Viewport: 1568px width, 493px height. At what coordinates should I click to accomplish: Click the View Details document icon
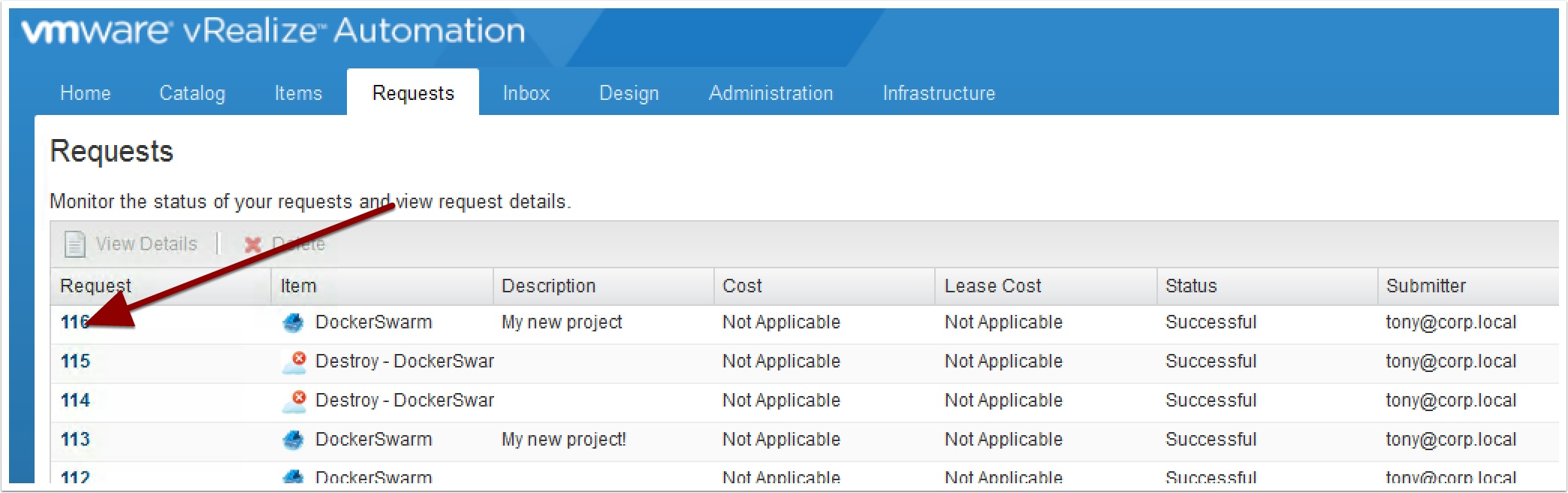74,244
